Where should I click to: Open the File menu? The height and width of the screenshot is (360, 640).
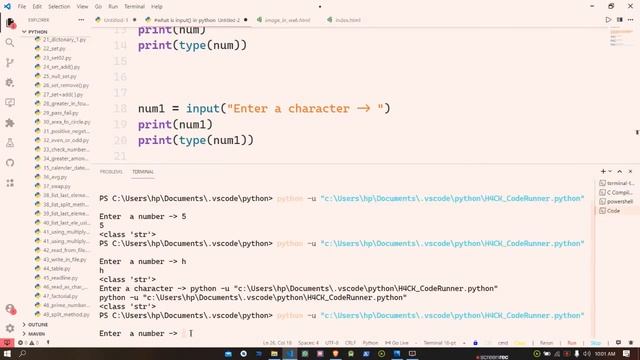[22, 7]
